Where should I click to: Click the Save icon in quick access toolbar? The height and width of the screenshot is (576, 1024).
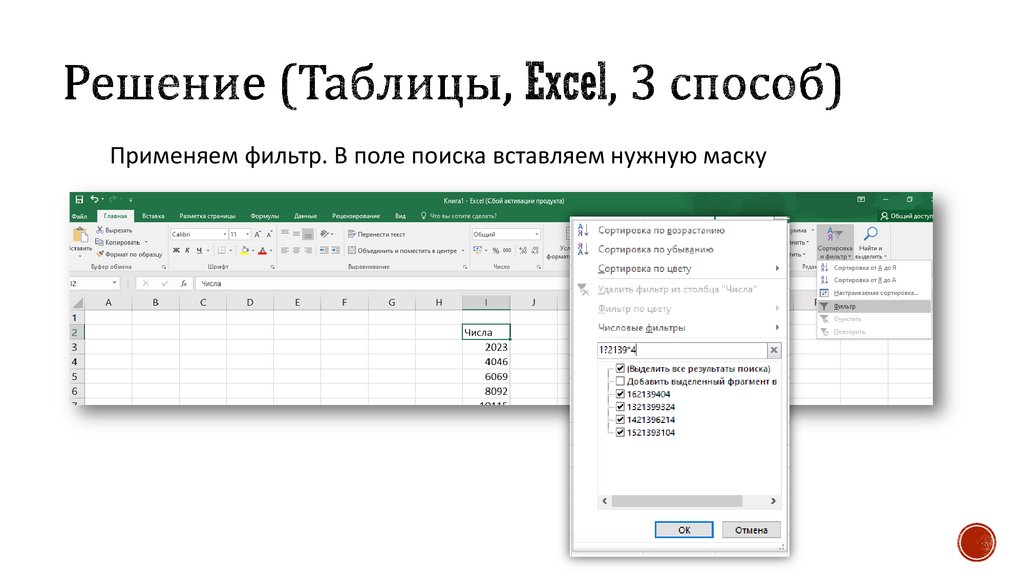[79, 199]
